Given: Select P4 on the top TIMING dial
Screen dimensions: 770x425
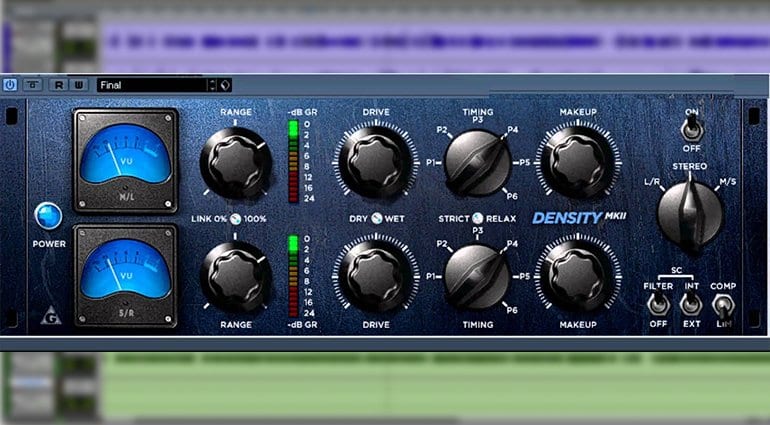Looking at the screenshot, I should pos(513,130).
